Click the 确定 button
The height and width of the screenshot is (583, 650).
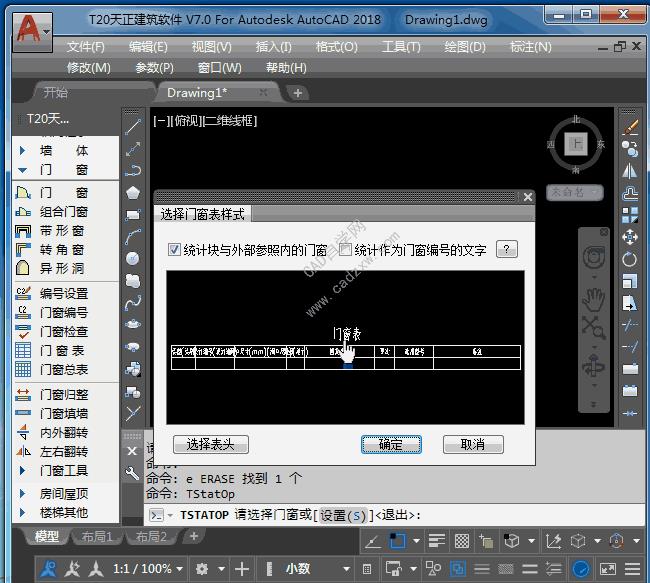pos(390,444)
